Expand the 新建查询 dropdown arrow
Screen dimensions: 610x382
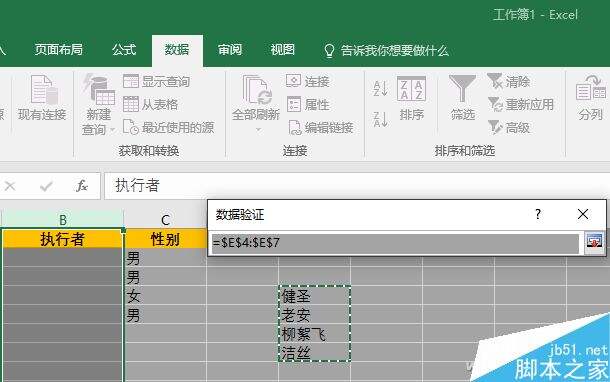point(112,130)
